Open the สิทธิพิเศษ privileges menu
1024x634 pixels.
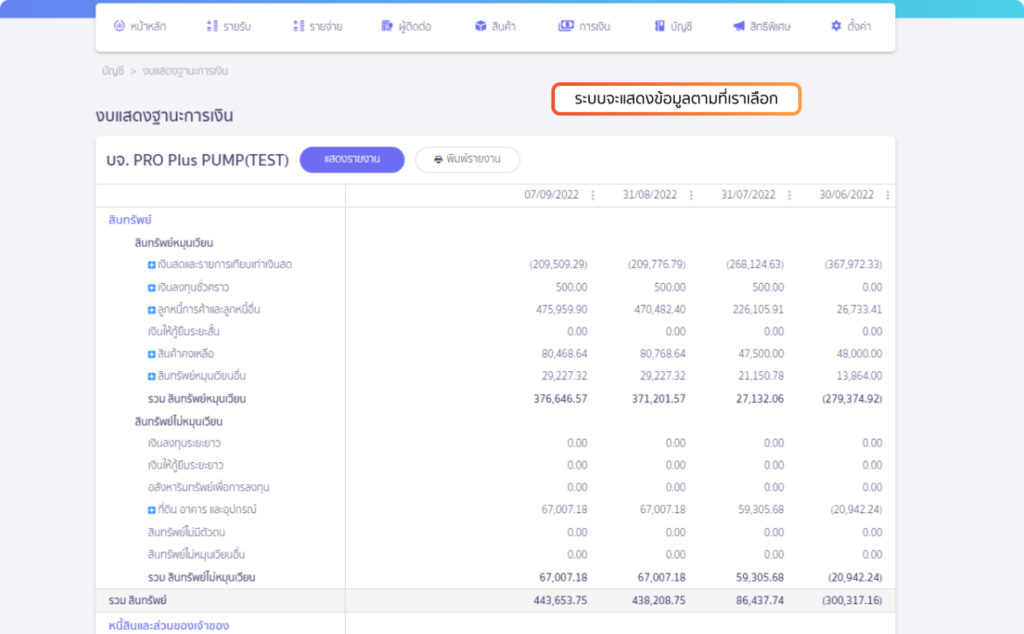(761, 26)
